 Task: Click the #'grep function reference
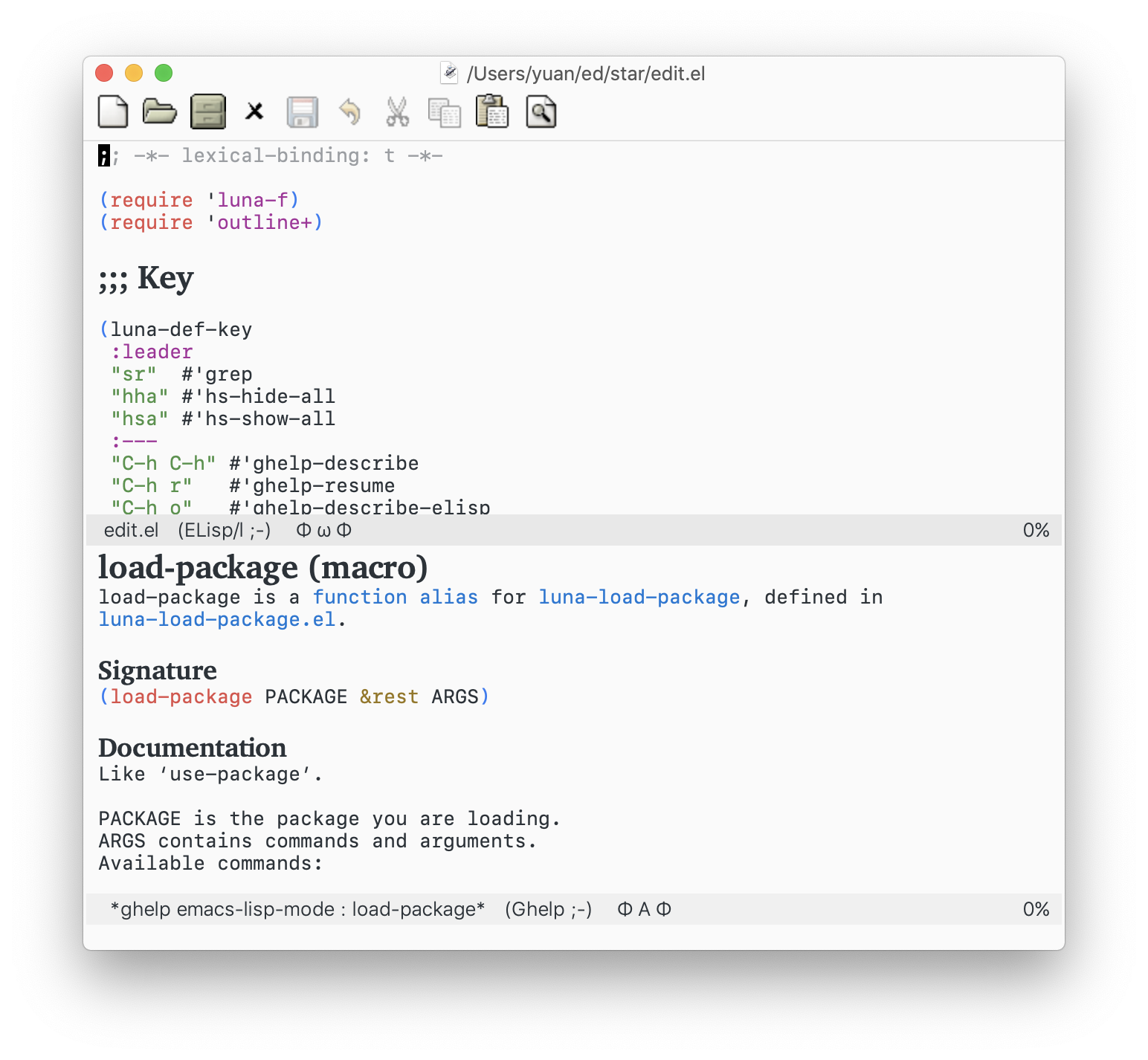pyautogui.click(x=217, y=374)
